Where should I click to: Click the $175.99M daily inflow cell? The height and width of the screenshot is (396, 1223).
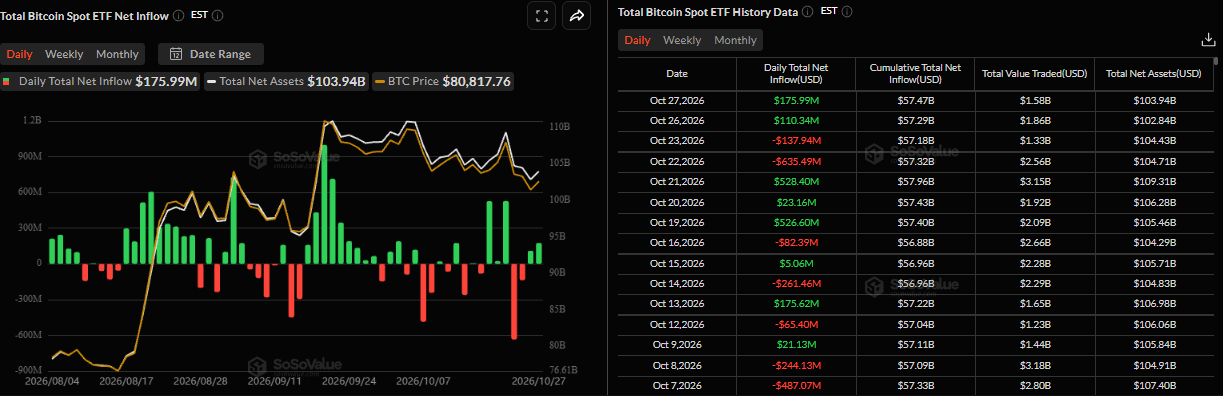click(x=796, y=100)
